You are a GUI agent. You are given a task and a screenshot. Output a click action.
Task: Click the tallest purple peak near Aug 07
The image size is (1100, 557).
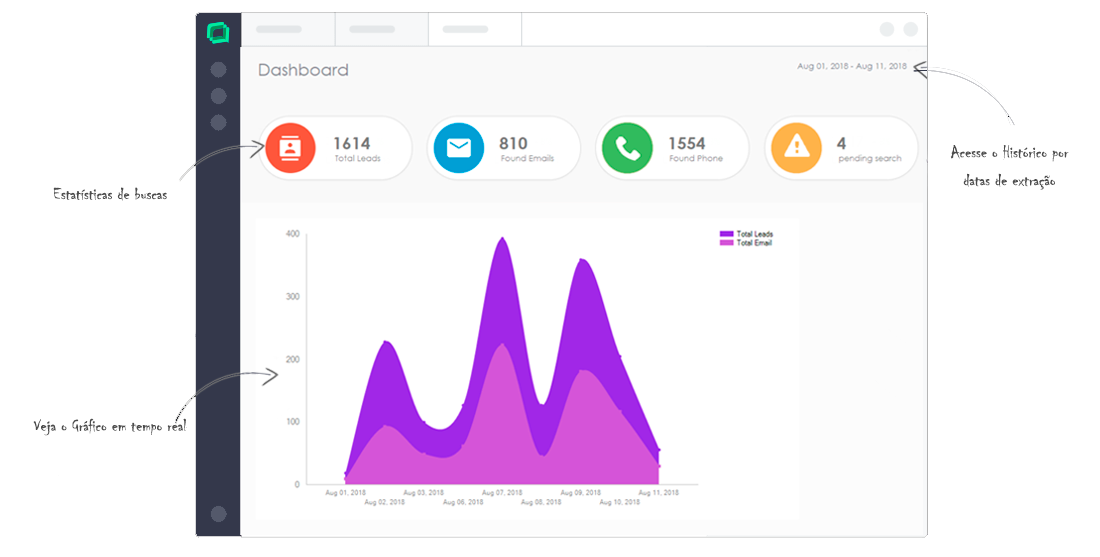click(502, 239)
